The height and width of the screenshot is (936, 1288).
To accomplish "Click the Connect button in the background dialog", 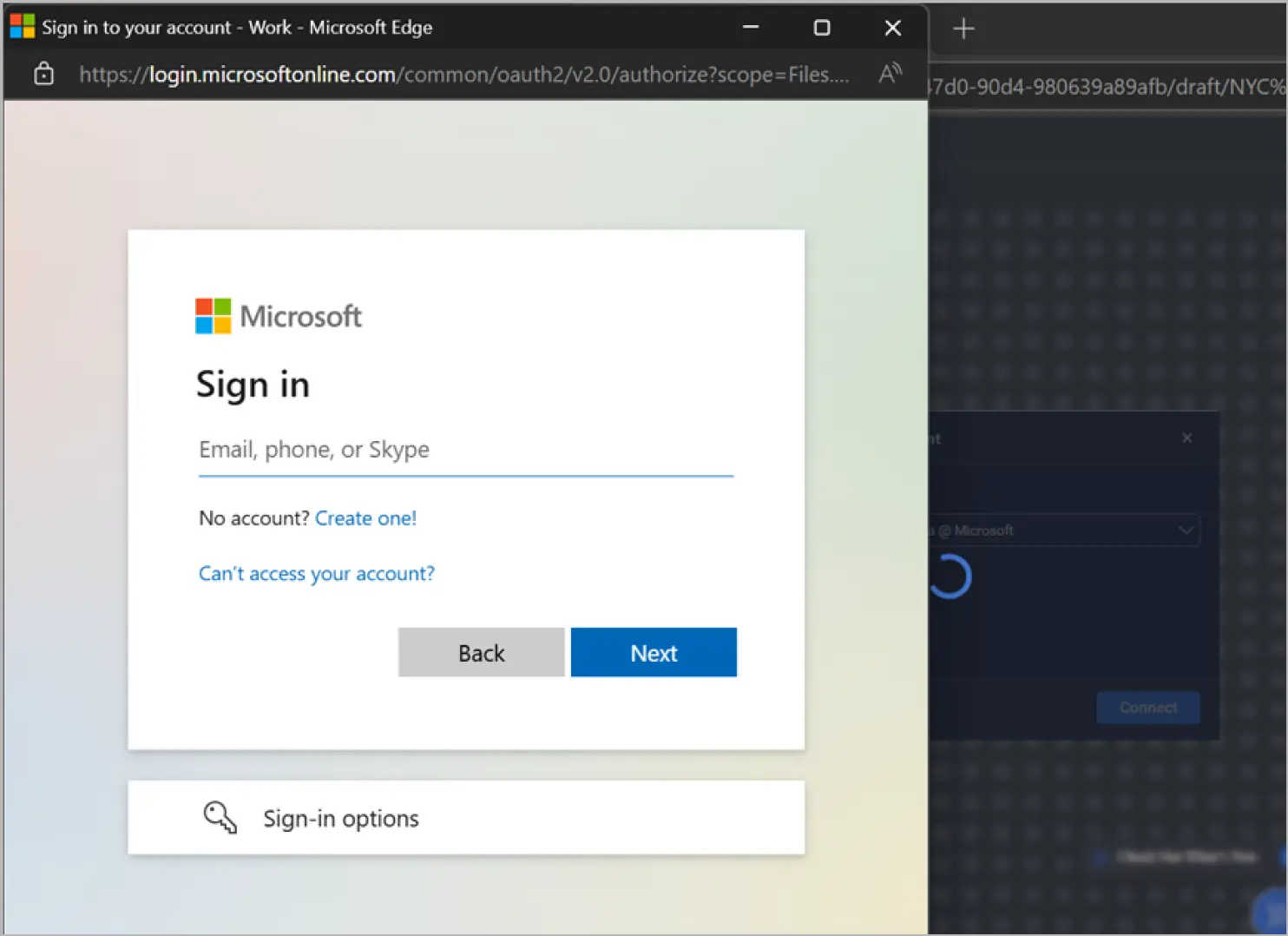I will pyautogui.click(x=1147, y=707).
